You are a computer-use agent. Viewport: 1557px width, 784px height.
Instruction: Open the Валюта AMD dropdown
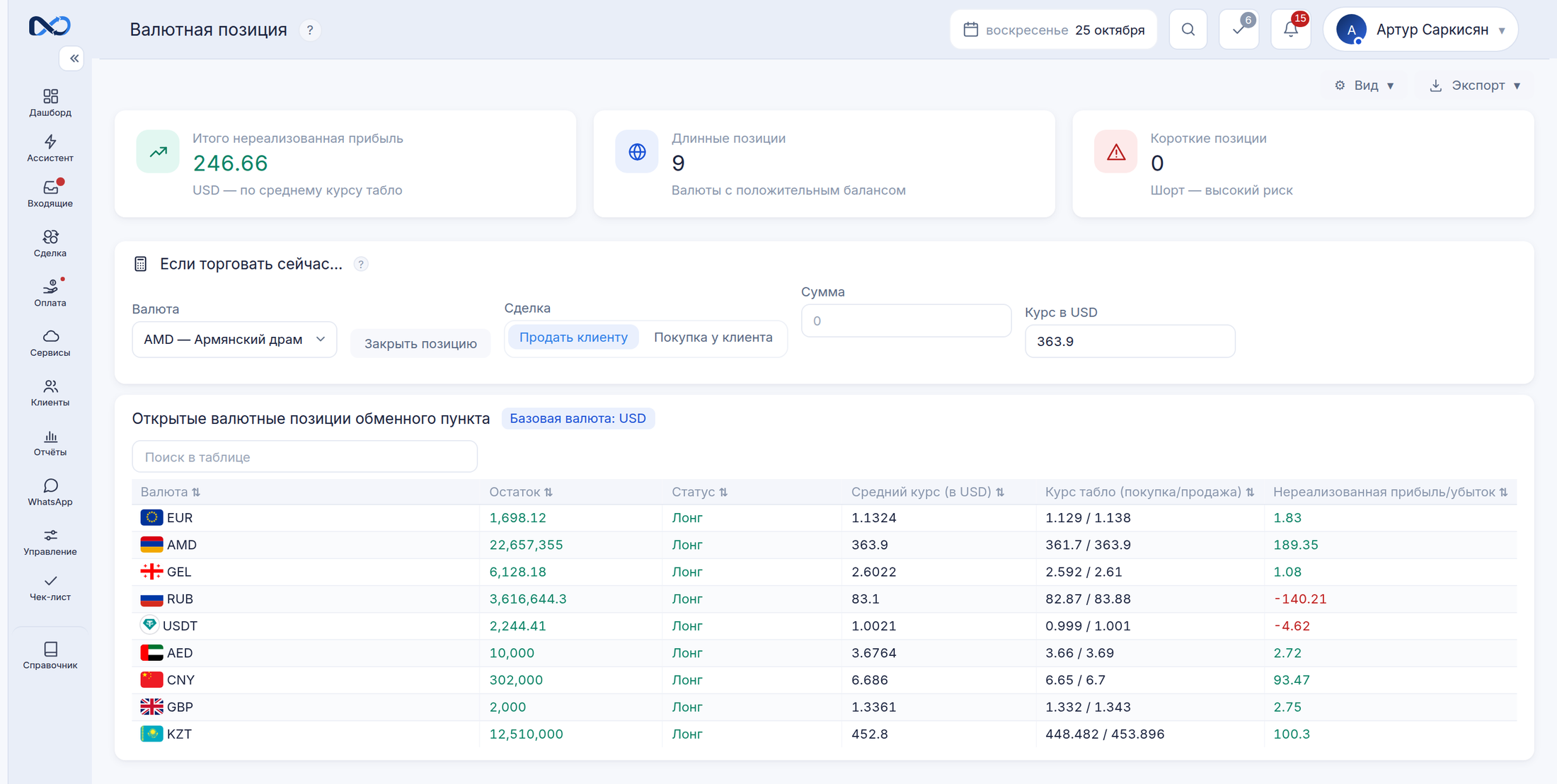point(234,340)
